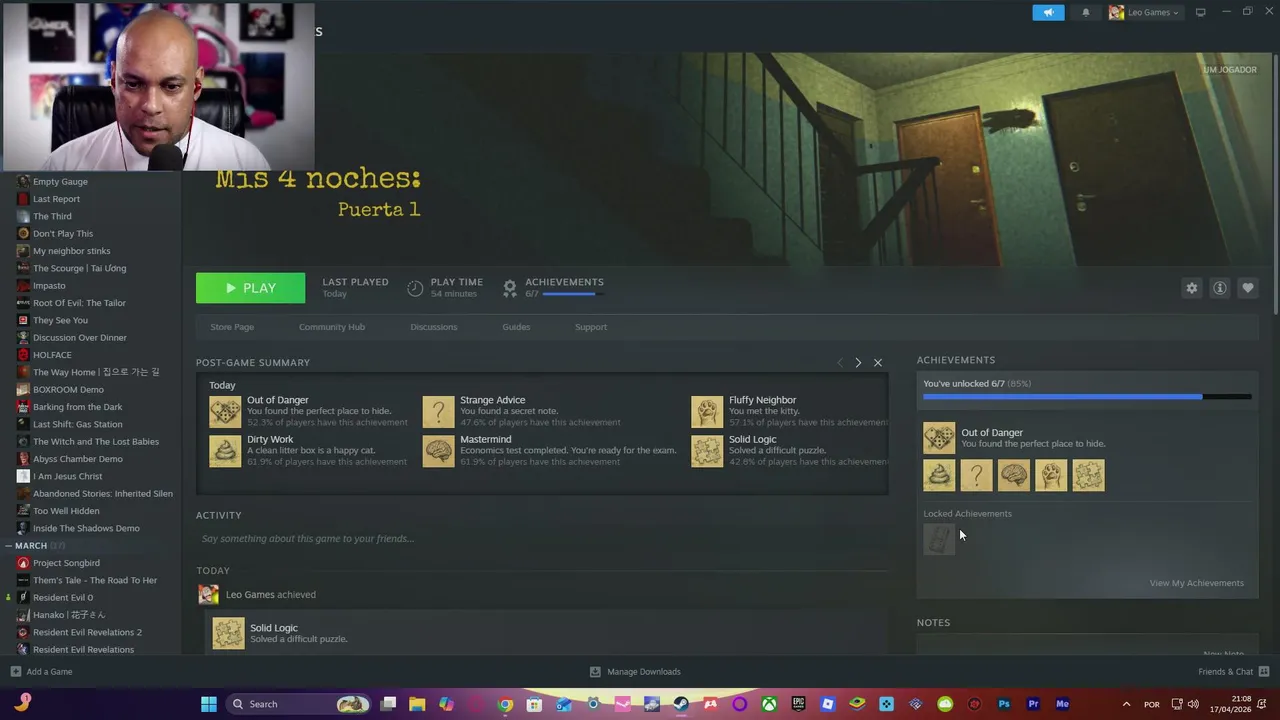
Task: Open the game info icon
Action: [x=1220, y=288]
